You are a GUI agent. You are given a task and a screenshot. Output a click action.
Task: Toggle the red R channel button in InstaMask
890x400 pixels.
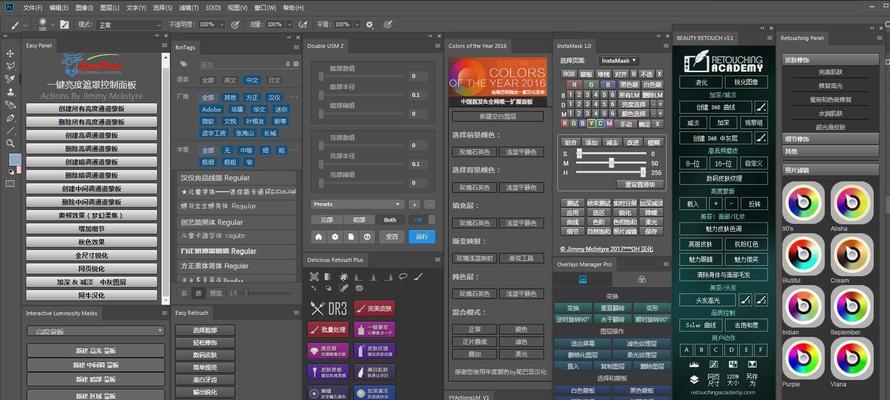click(x=574, y=84)
